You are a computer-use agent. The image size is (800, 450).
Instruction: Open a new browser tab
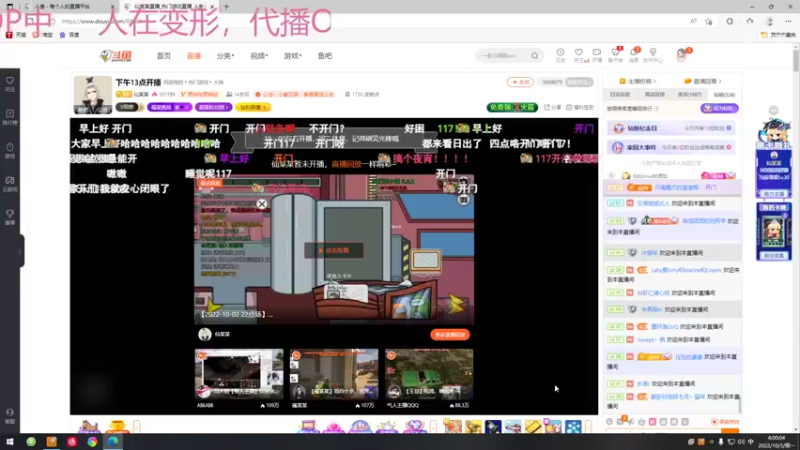[x=226, y=7]
